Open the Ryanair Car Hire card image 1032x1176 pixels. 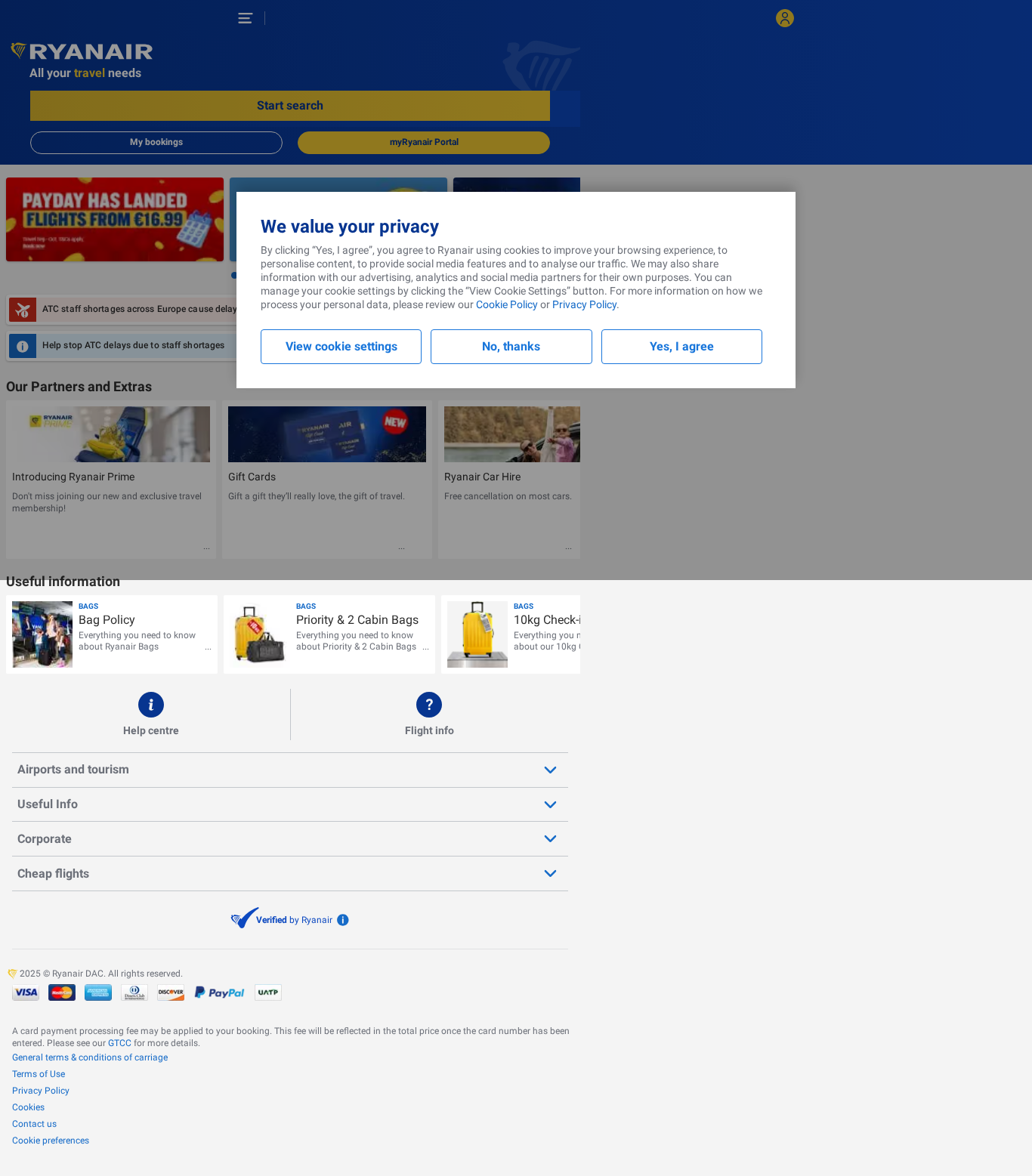(x=512, y=434)
